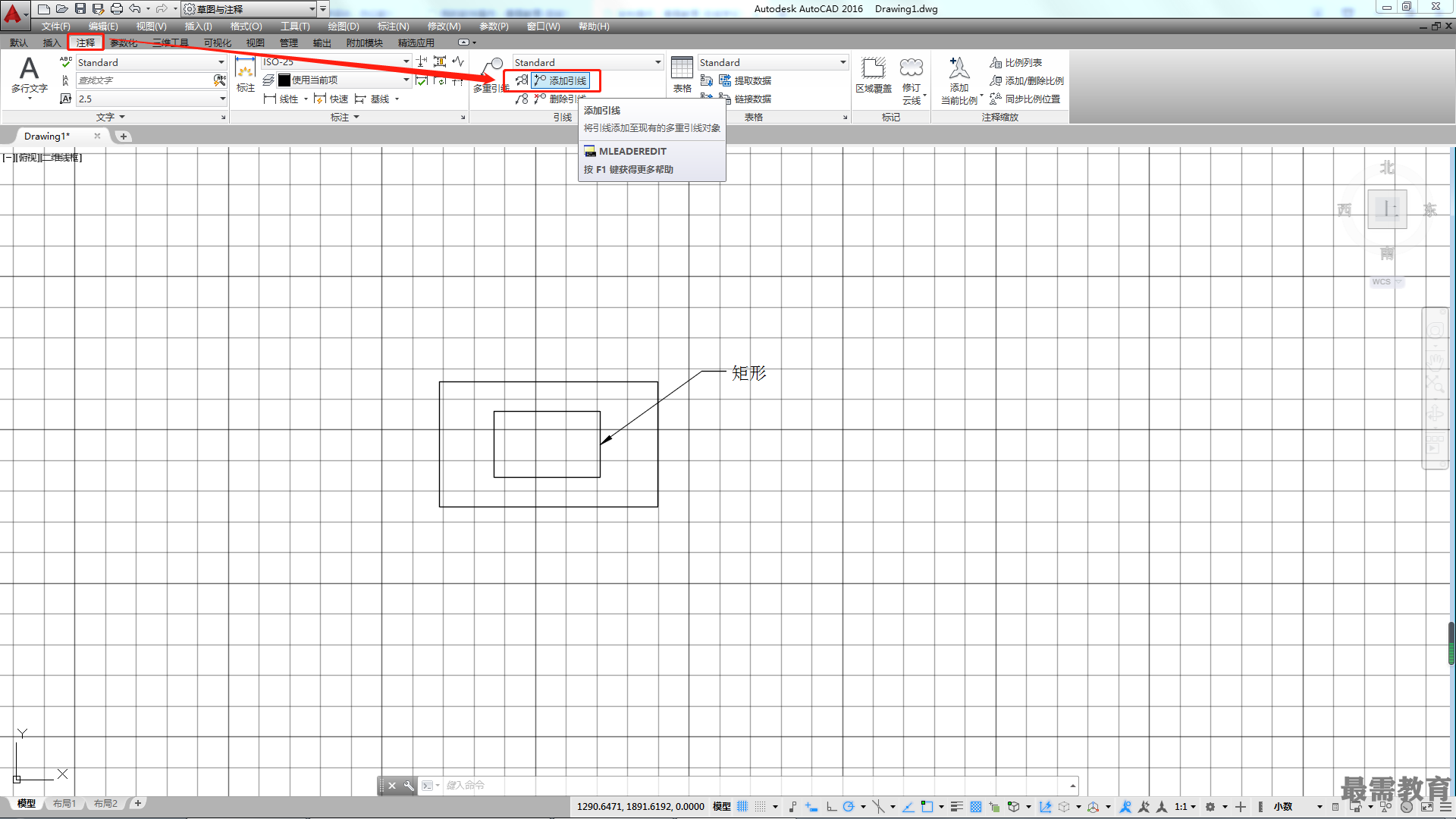Open the 使用当前项 dimension layer dropdown arrow
The image size is (1456, 819).
pos(406,80)
